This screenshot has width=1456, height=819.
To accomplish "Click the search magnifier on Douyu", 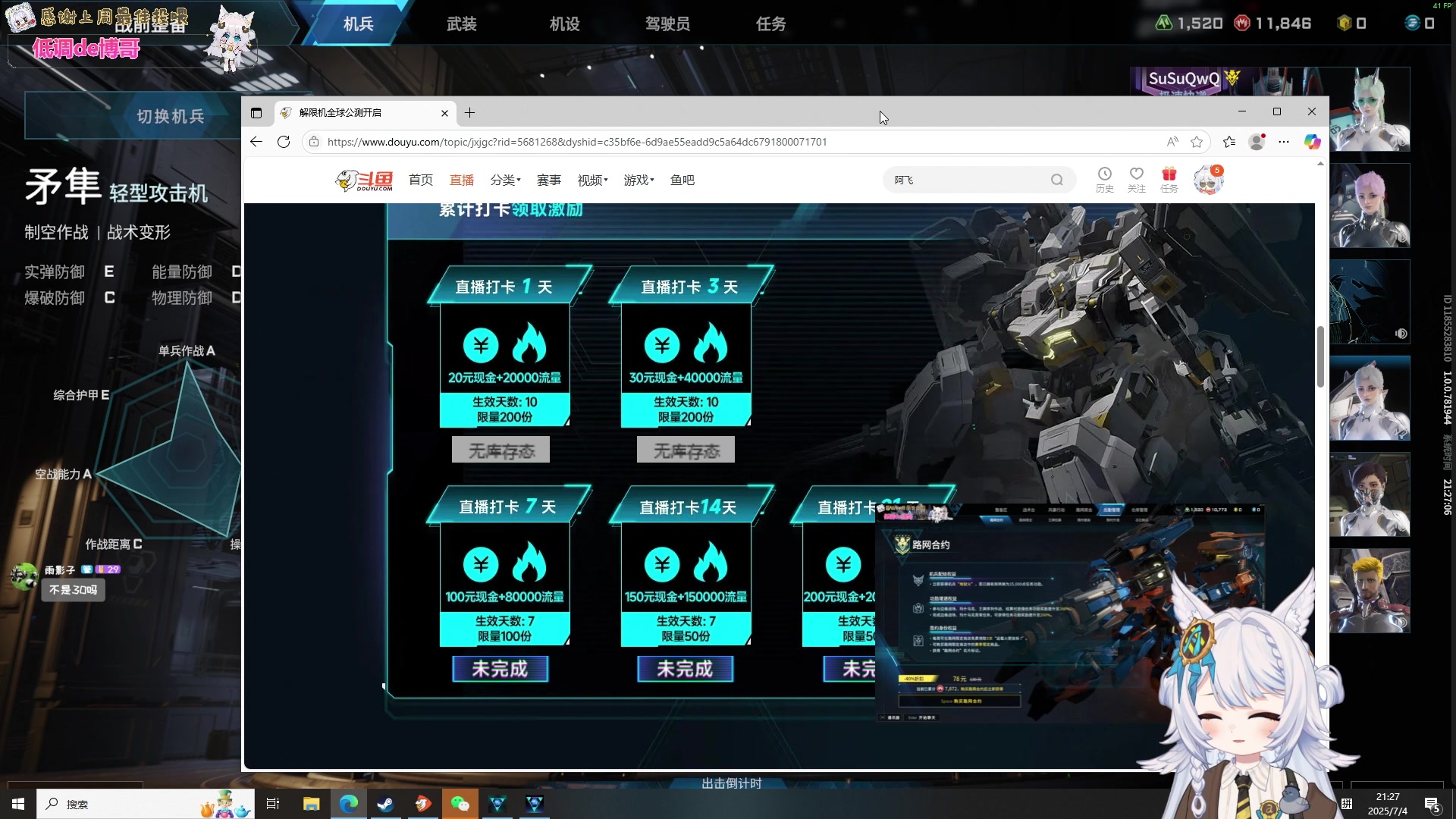I will pos(1057,180).
